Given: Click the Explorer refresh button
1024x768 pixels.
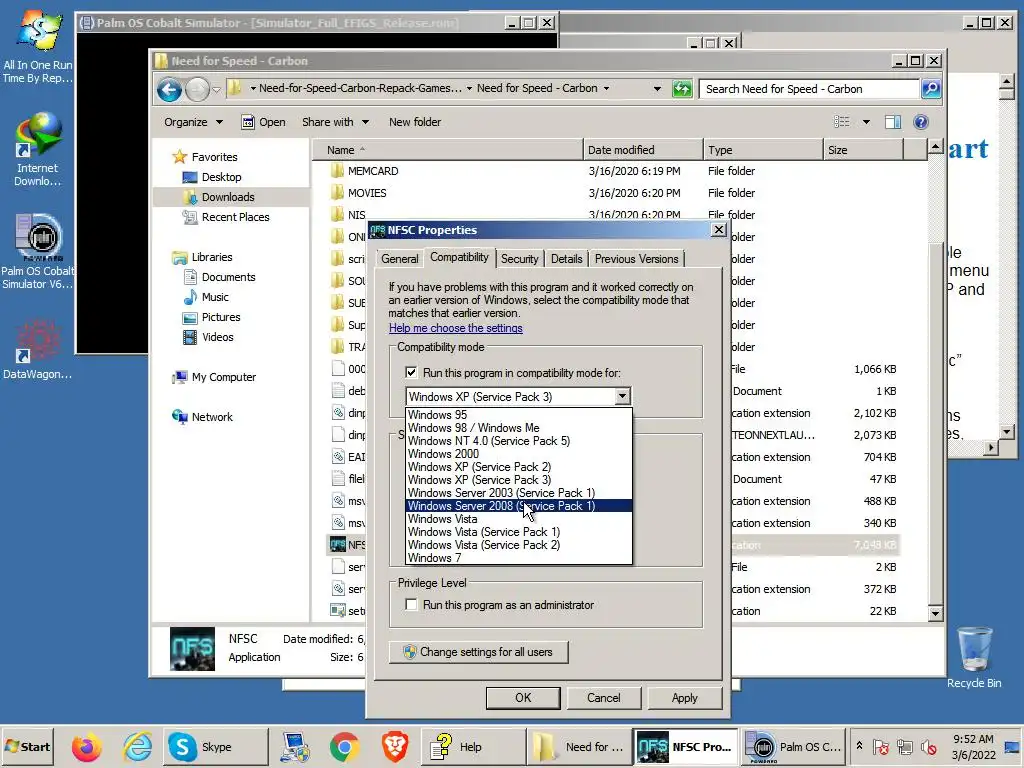Looking at the screenshot, I should pos(682,89).
